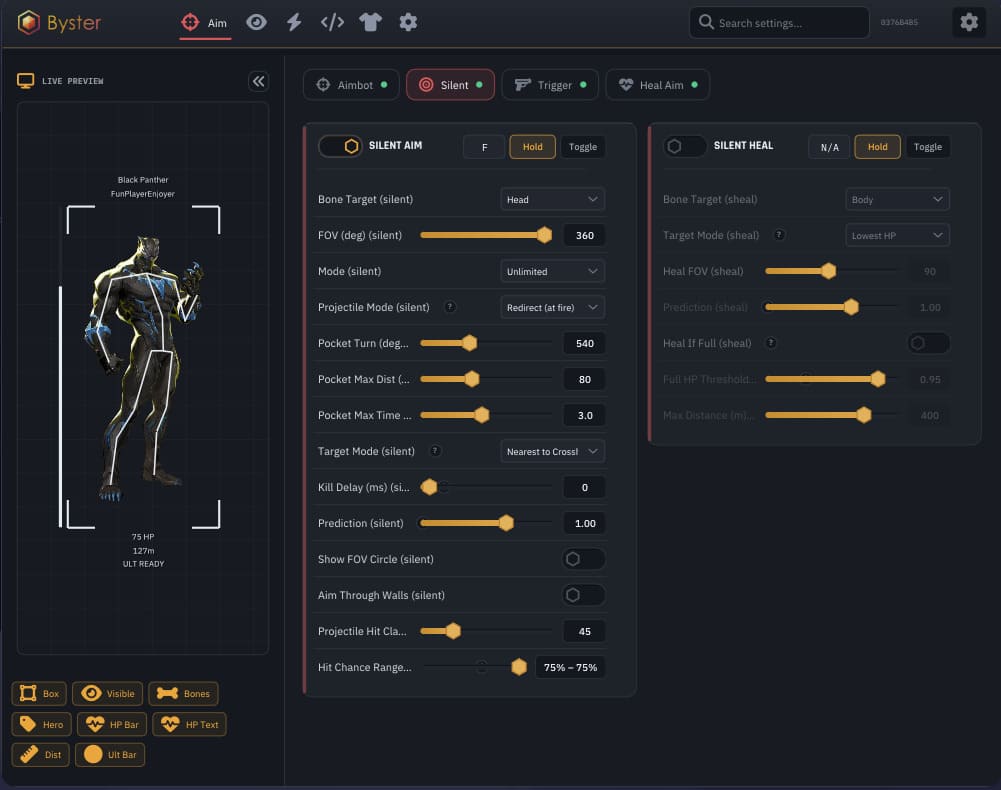Open the gear icon in top navigation
Image resolution: width=1001 pixels, height=790 pixels.
[409, 22]
